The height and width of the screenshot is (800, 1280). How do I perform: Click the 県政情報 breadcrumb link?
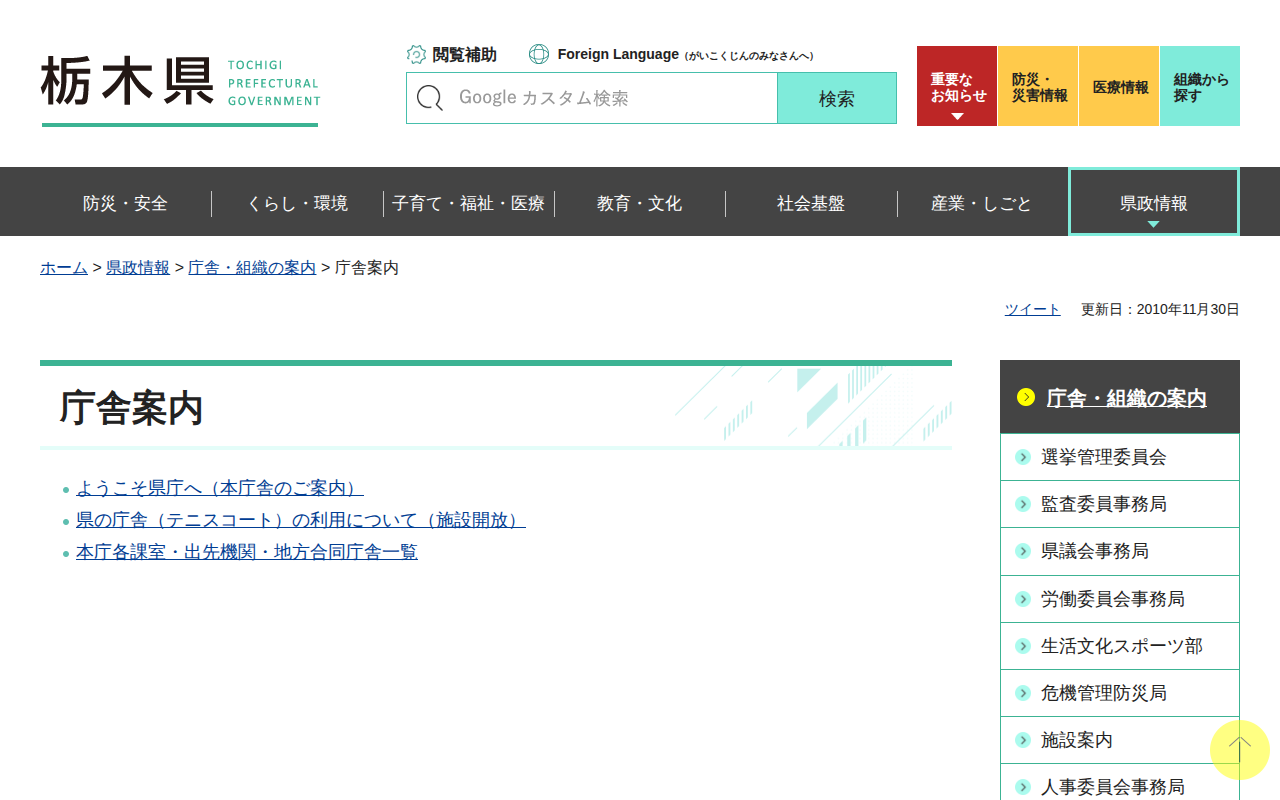click(138, 267)
